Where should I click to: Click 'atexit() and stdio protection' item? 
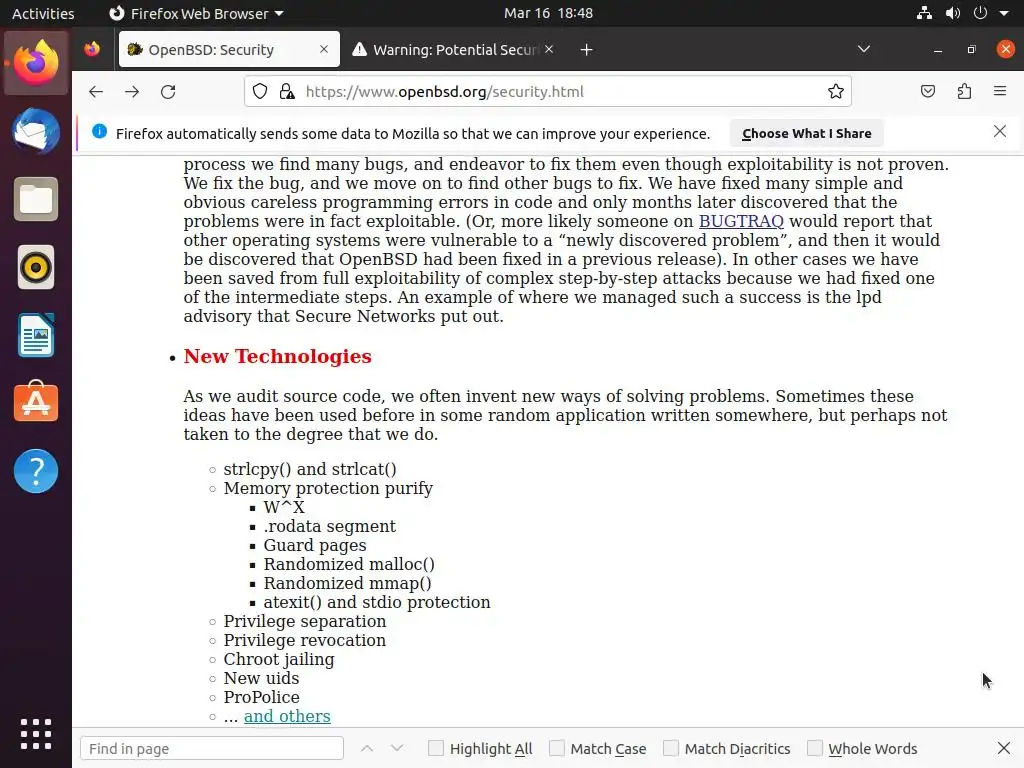pyautogui.click(x=377, y=602)
